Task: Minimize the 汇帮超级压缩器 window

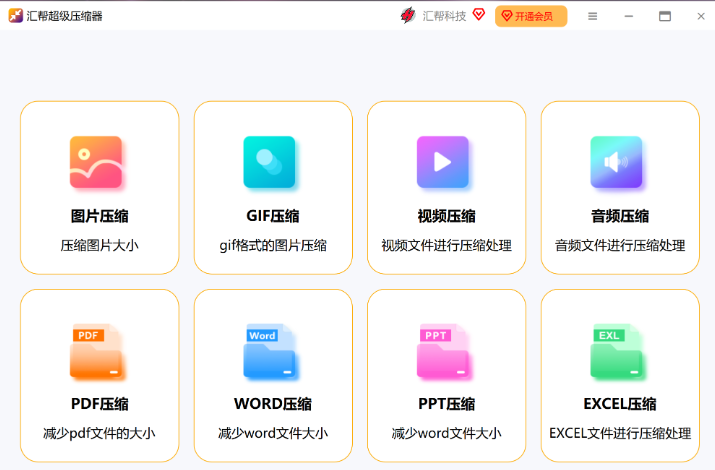Action: pos(629,16)
